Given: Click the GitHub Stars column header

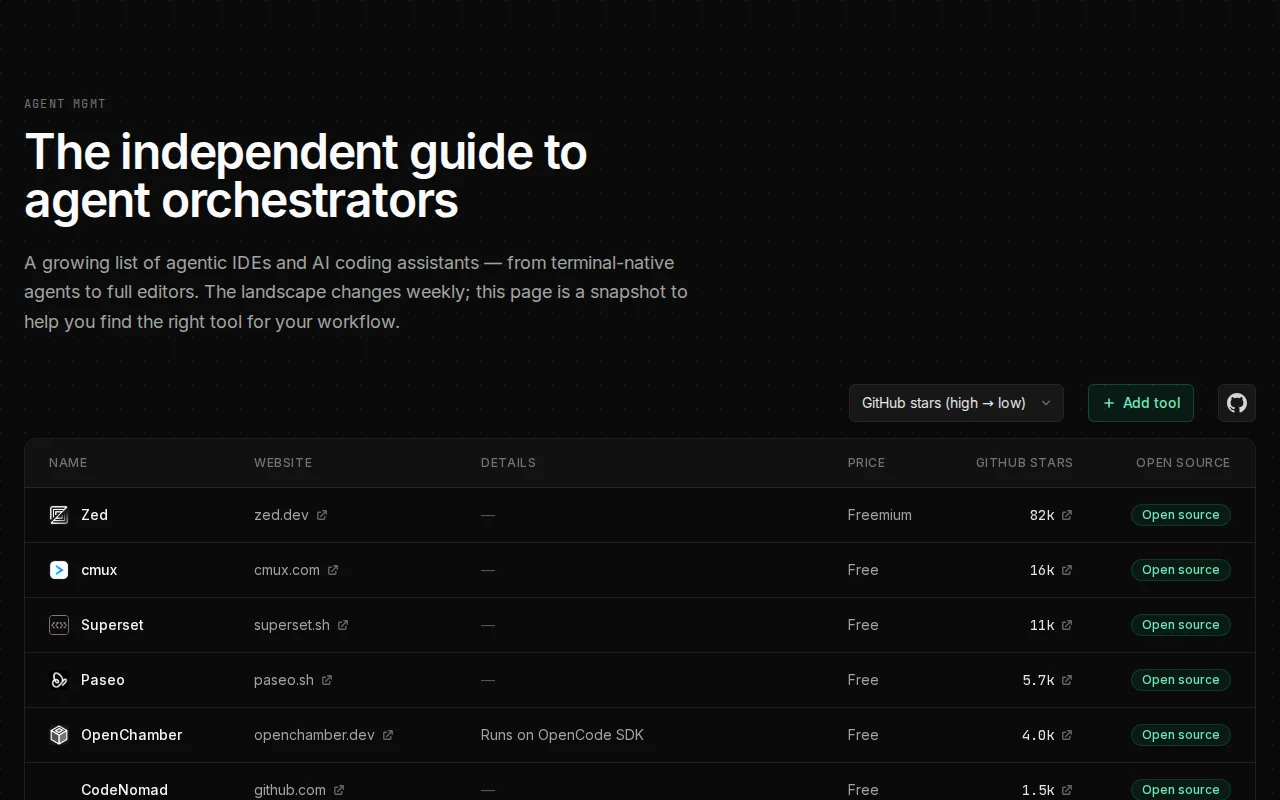Looking at the screenshot, I should 1024,463.
